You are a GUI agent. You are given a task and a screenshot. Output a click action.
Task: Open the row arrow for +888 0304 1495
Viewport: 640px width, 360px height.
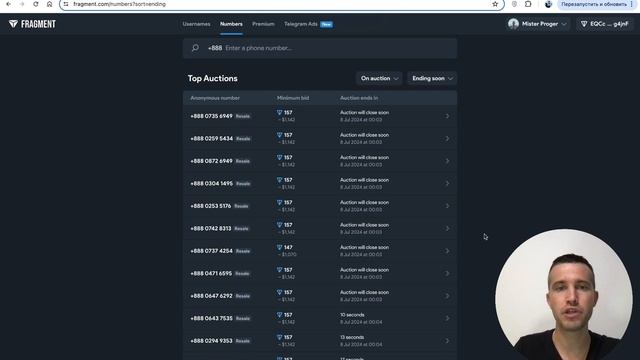(x=447, y=184)
